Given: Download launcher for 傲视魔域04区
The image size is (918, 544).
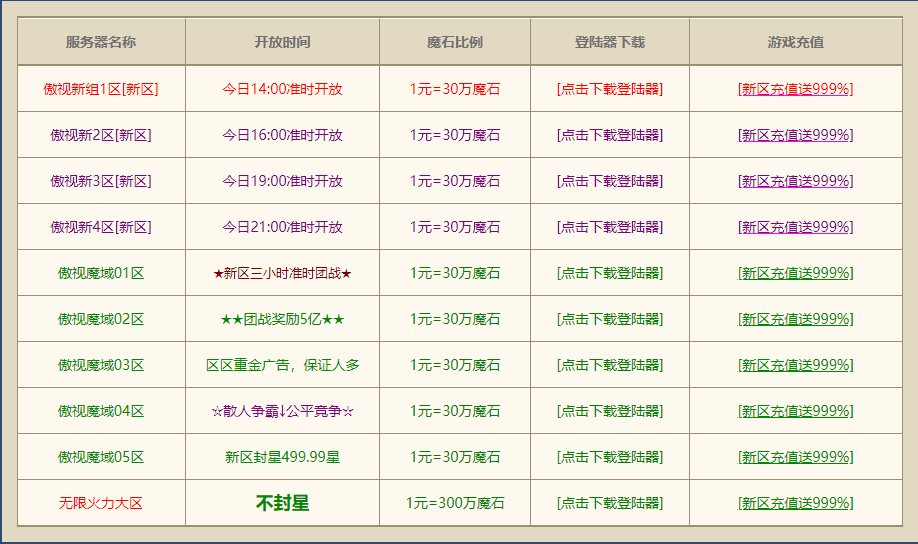Looking at the screenshot, I should click(609, 411).
